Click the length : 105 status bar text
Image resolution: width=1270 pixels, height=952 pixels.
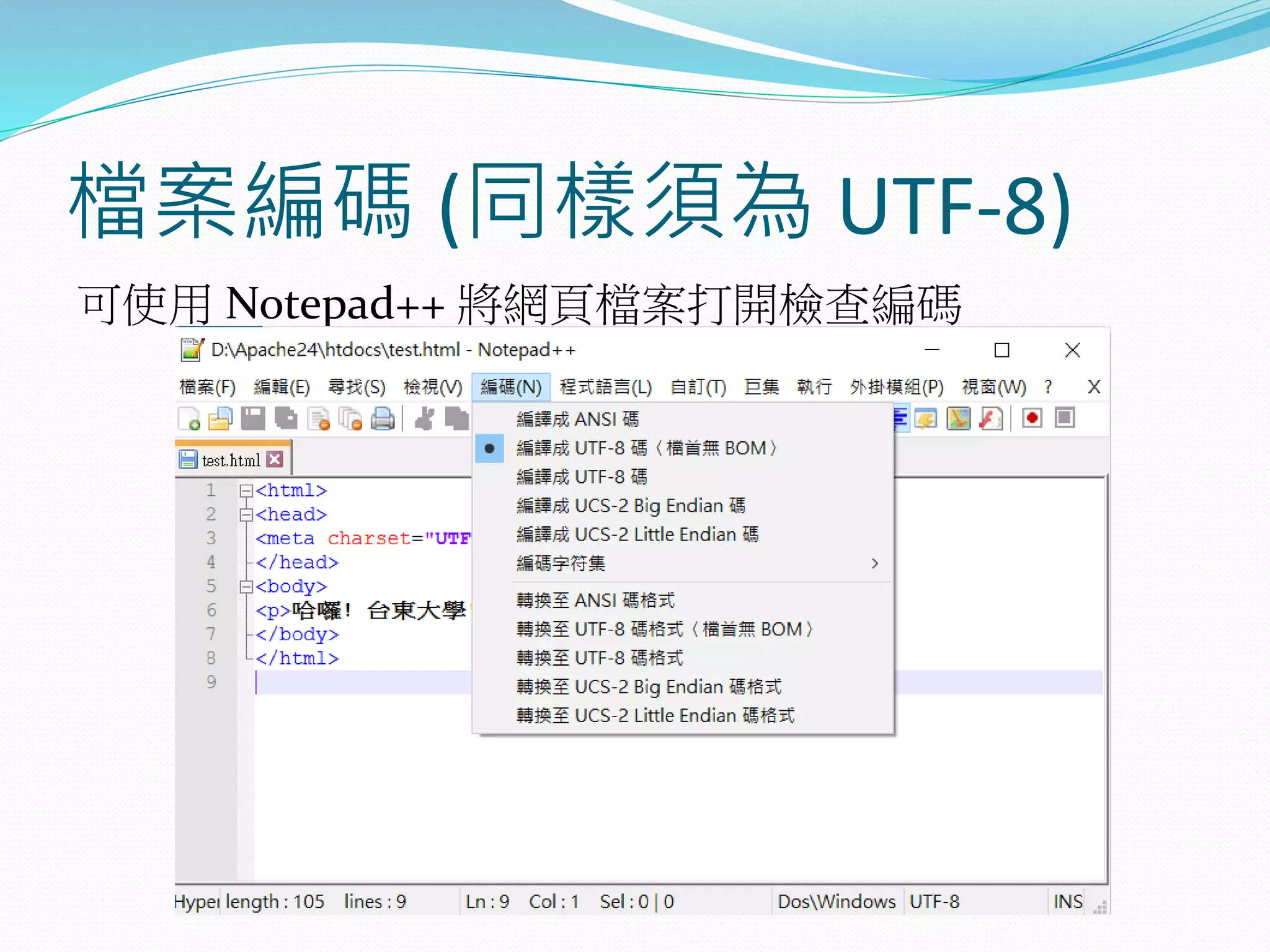pos(275,902)
